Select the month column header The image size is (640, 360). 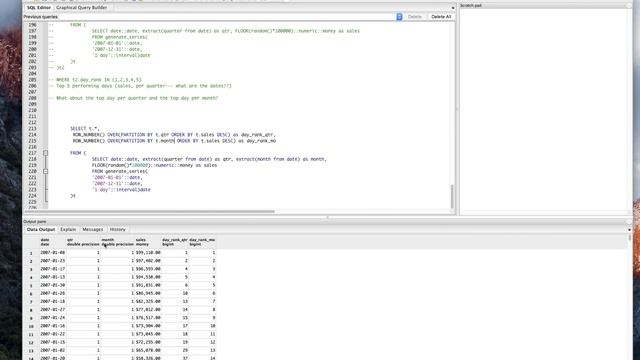[117, 242]
